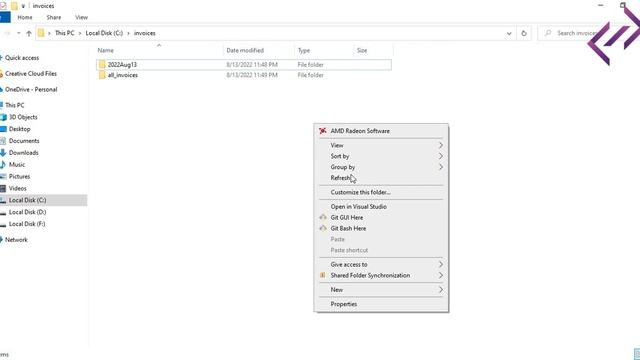Select the all_invoices folder icon

click(102, 75)
